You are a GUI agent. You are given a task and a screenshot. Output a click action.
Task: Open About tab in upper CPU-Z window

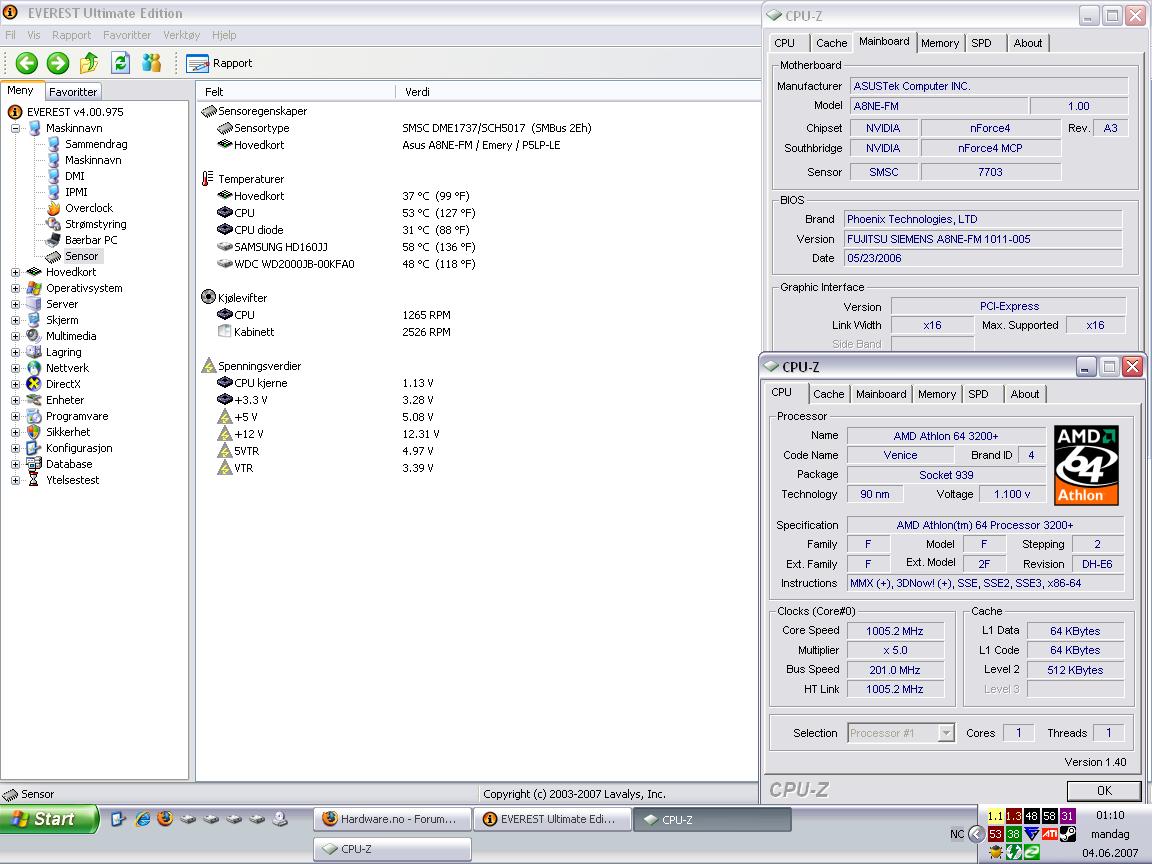1028,43
